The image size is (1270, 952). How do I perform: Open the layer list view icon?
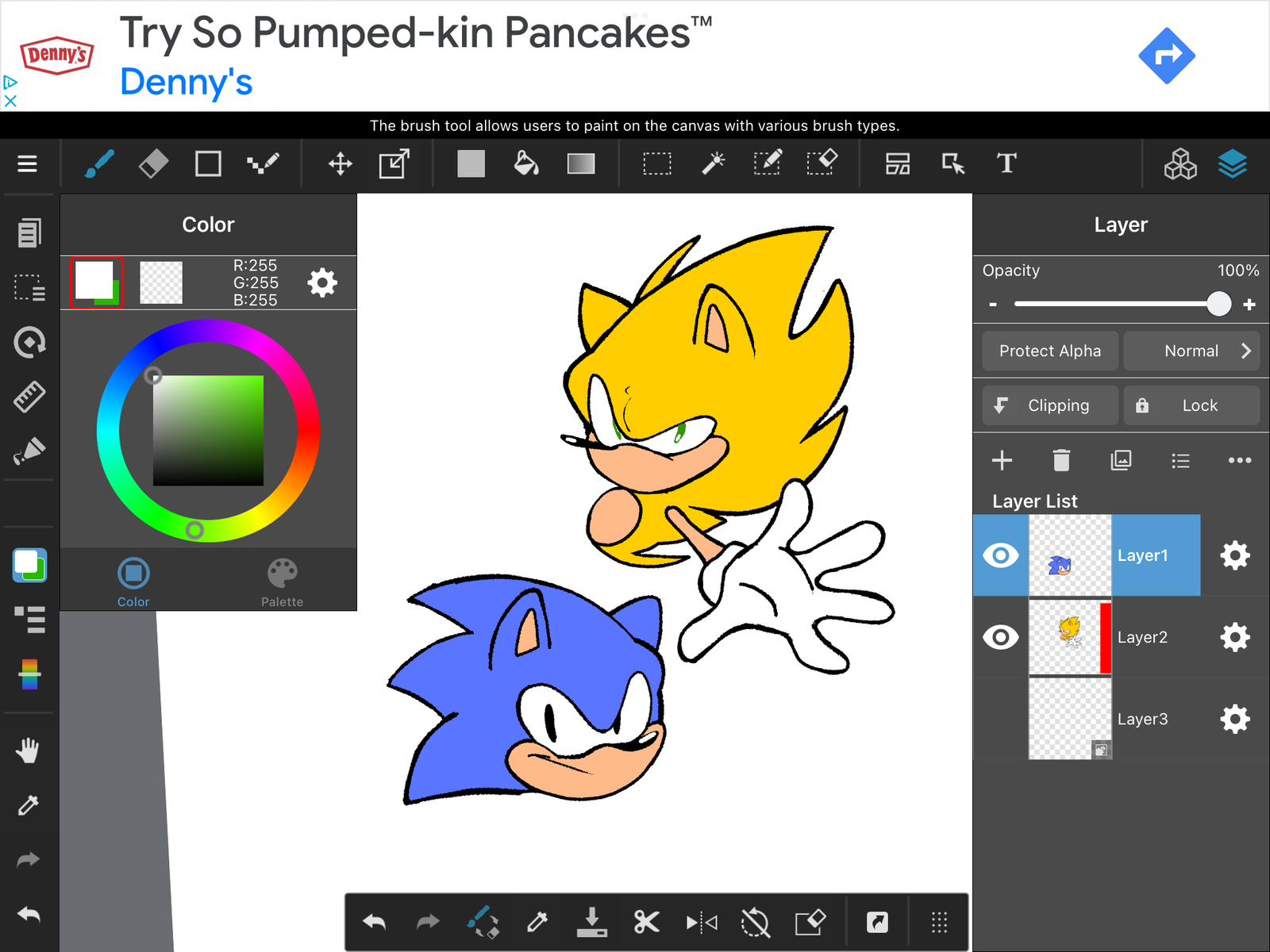[1180, 460]
